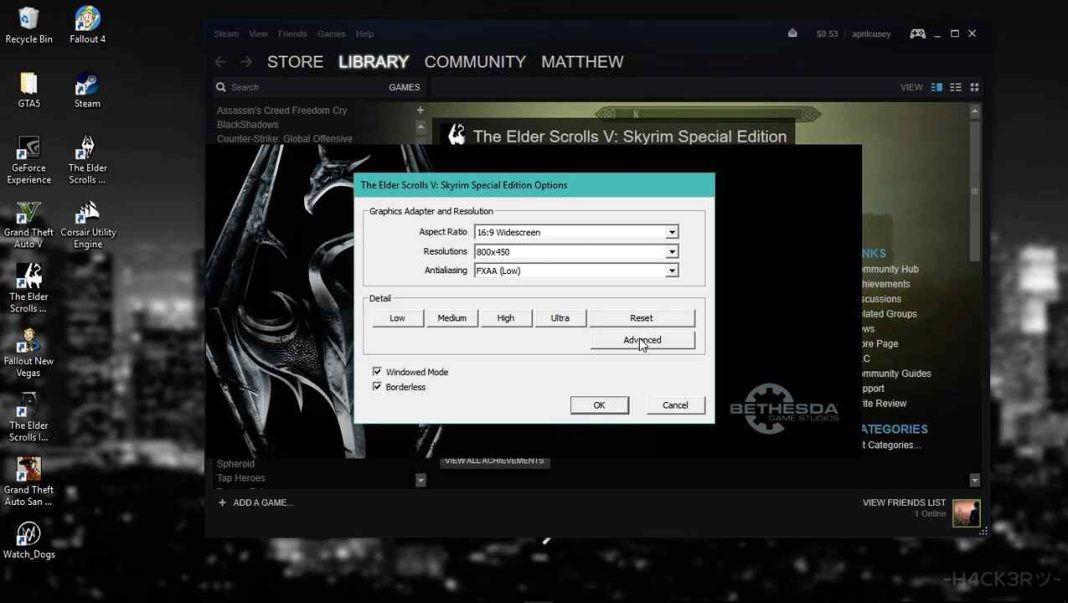Screen dimensions: 1068x603
Task: Open notifications via the envelope icon
Action: click(792, 33)
